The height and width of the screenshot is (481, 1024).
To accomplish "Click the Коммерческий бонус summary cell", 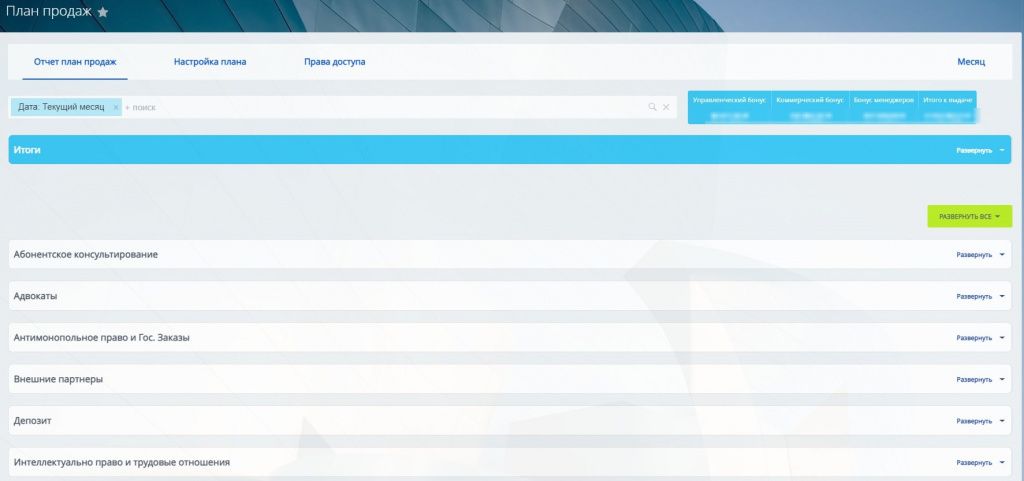I will 811,107.
